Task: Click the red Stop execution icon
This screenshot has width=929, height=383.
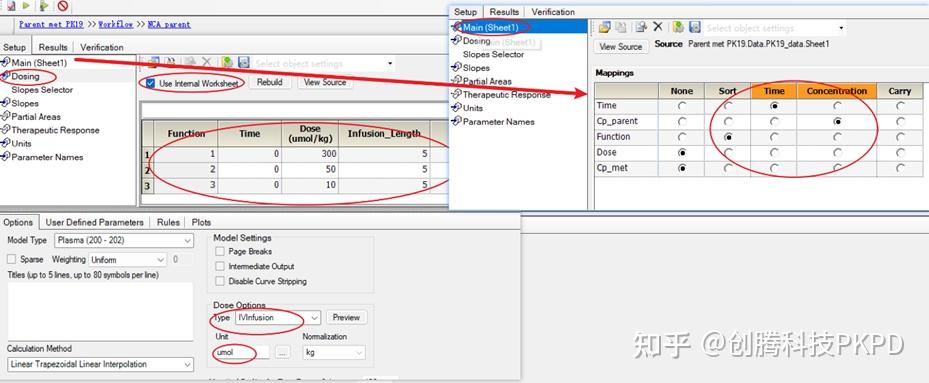Action: [63, 6]
